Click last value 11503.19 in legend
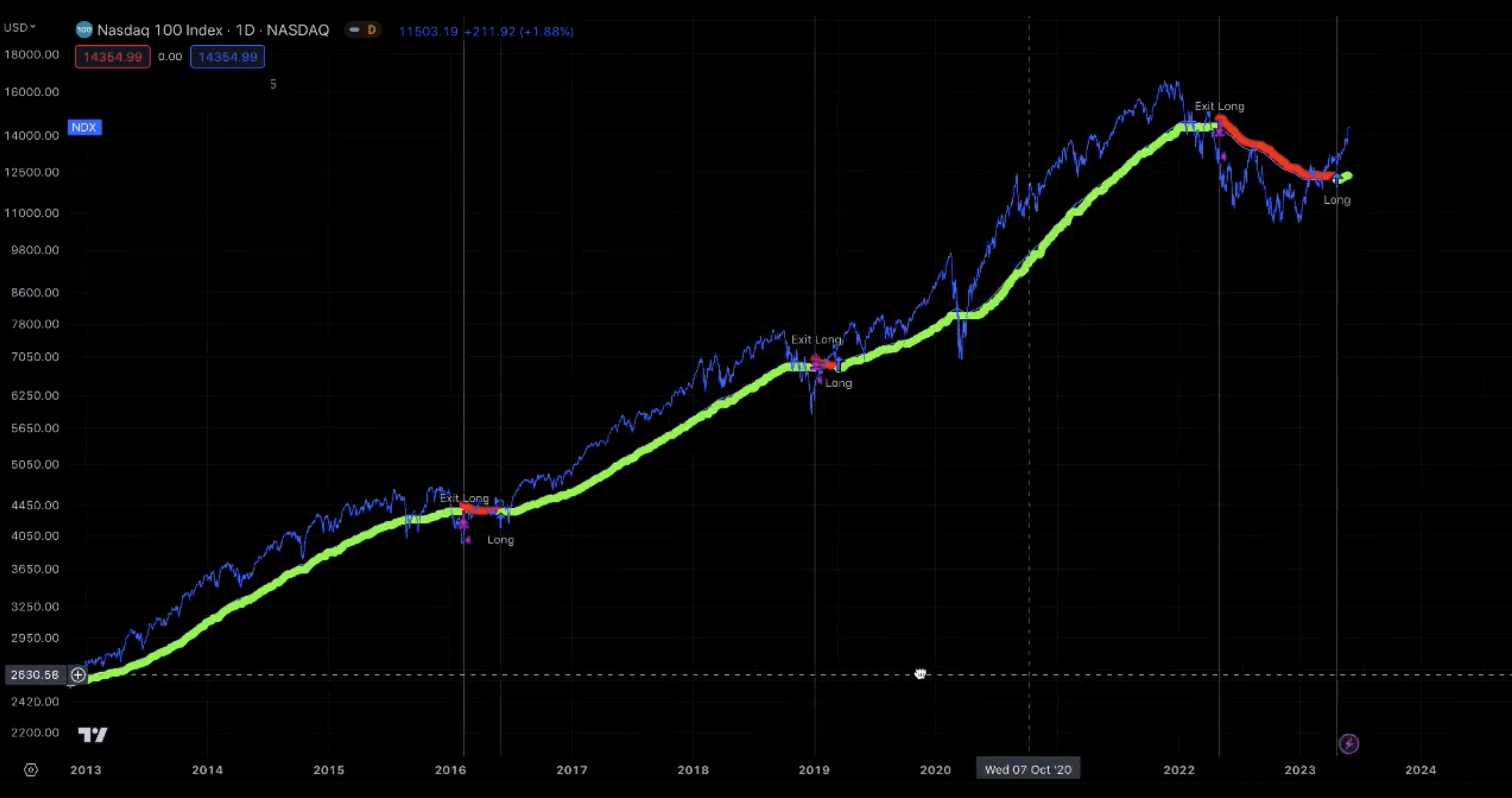 (x=428, y=32)
